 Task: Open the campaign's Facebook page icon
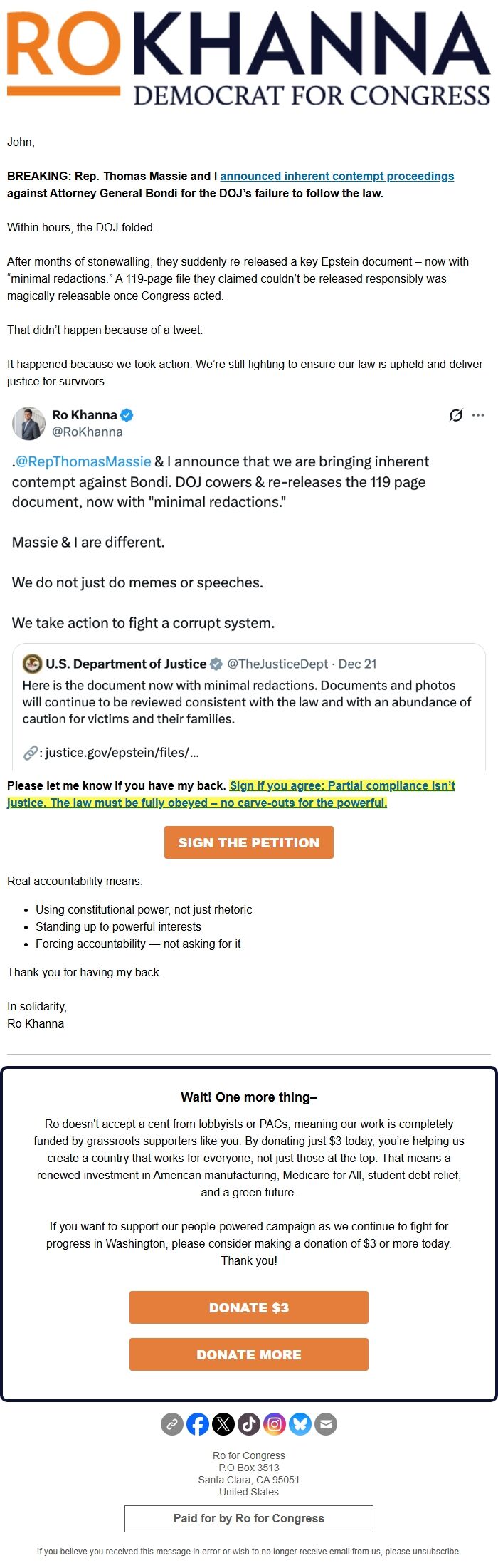click(198, 1424)
